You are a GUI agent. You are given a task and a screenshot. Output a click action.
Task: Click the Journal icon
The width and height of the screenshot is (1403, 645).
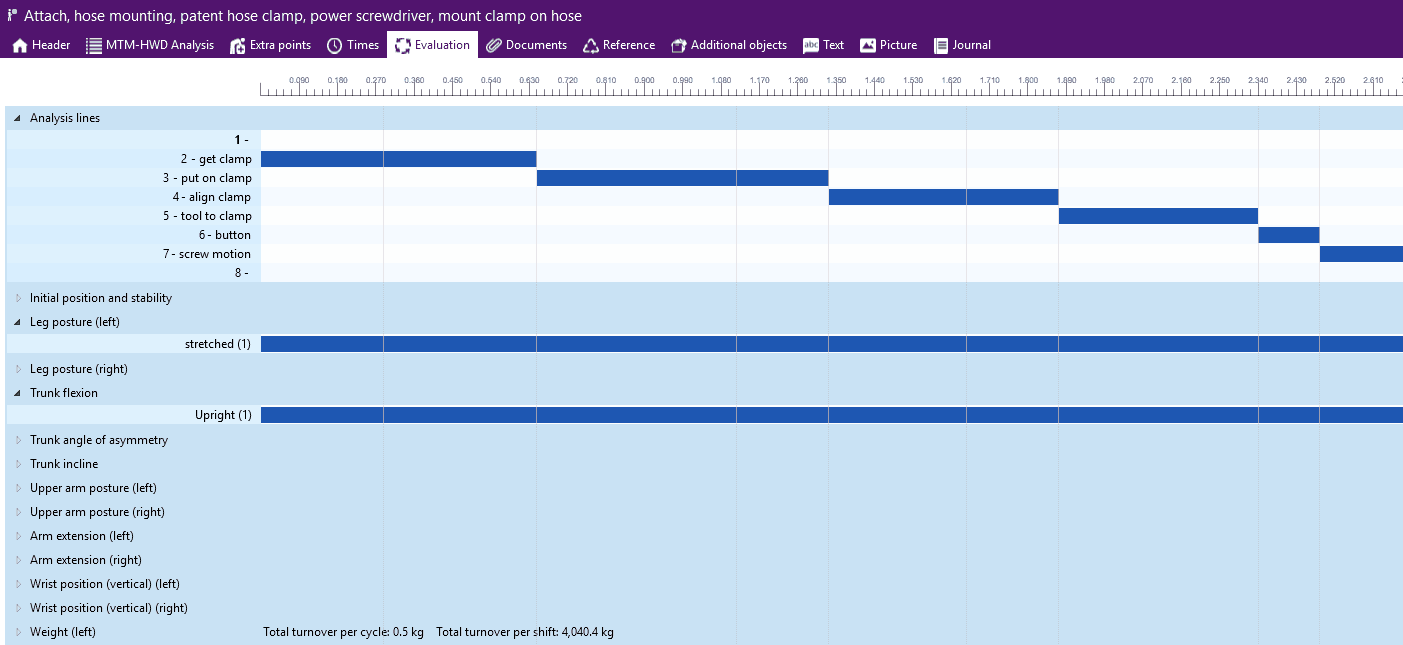(940, 45)
